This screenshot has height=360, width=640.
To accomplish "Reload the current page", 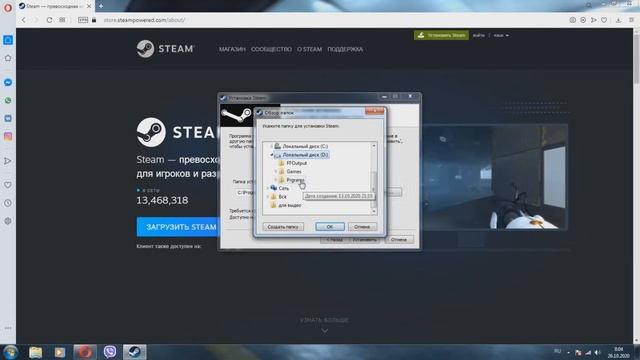I will pos(49,20).
